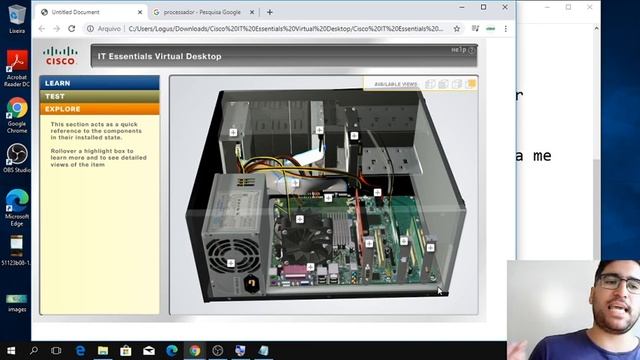Open the Chrome three-dot menu
Viewport: 640px width, 360px height.
(506, 29)
